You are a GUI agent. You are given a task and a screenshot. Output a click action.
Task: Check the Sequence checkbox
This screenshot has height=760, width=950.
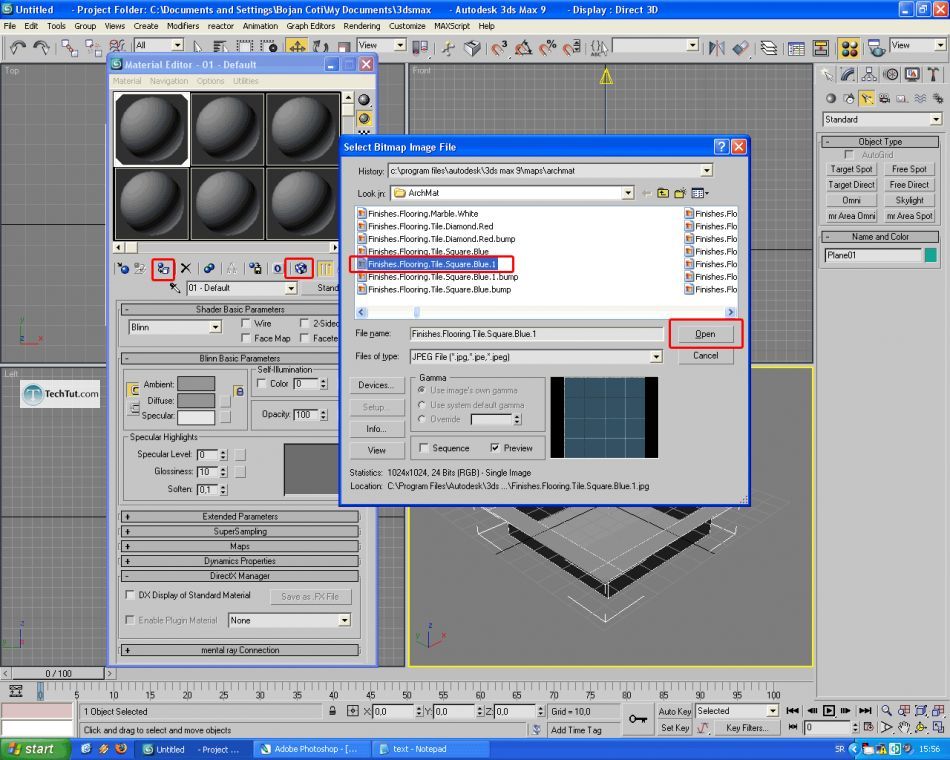click(x=424, y=448)
